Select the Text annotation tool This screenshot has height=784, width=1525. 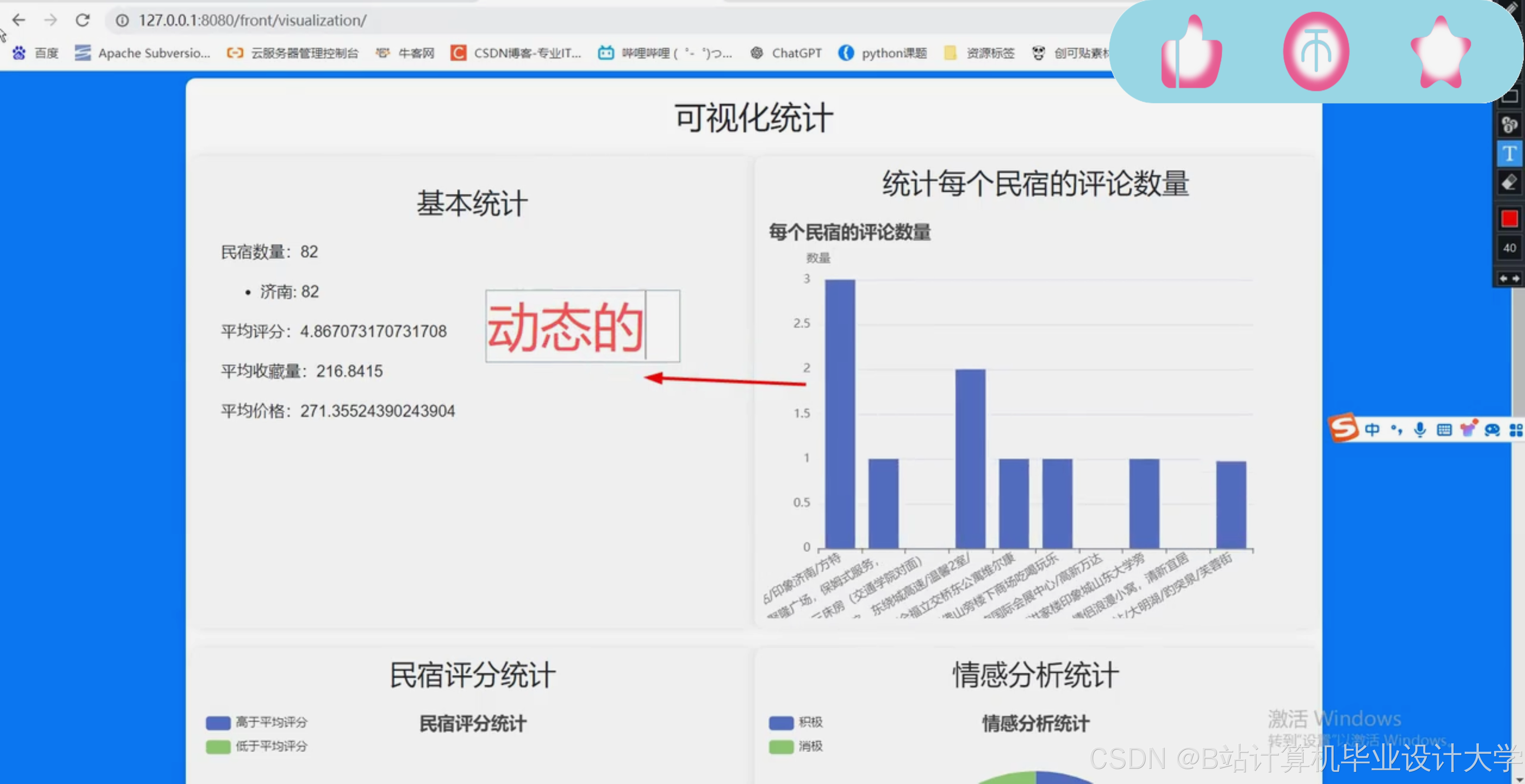click(1509, 154)
